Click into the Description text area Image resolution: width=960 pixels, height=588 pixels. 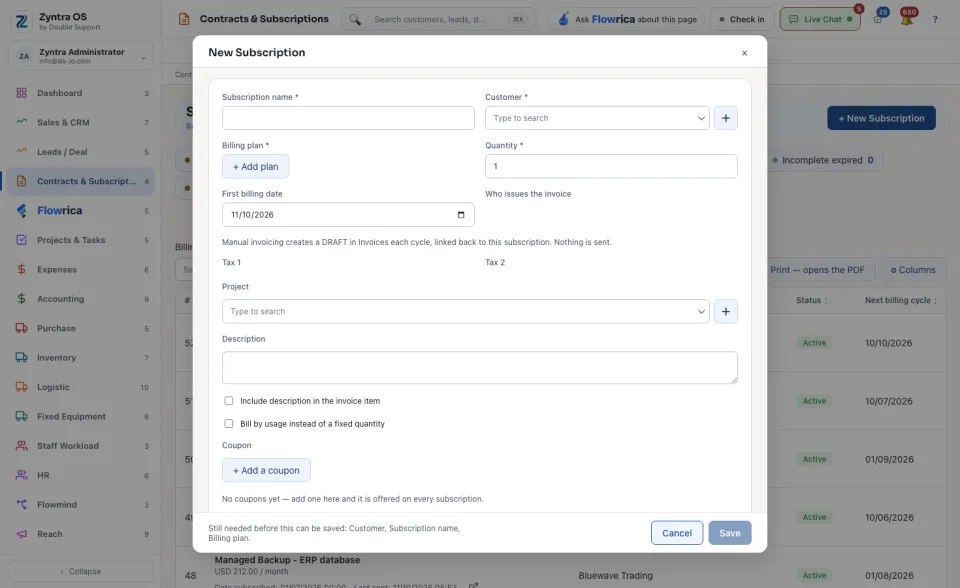click(x=479, y=368)
